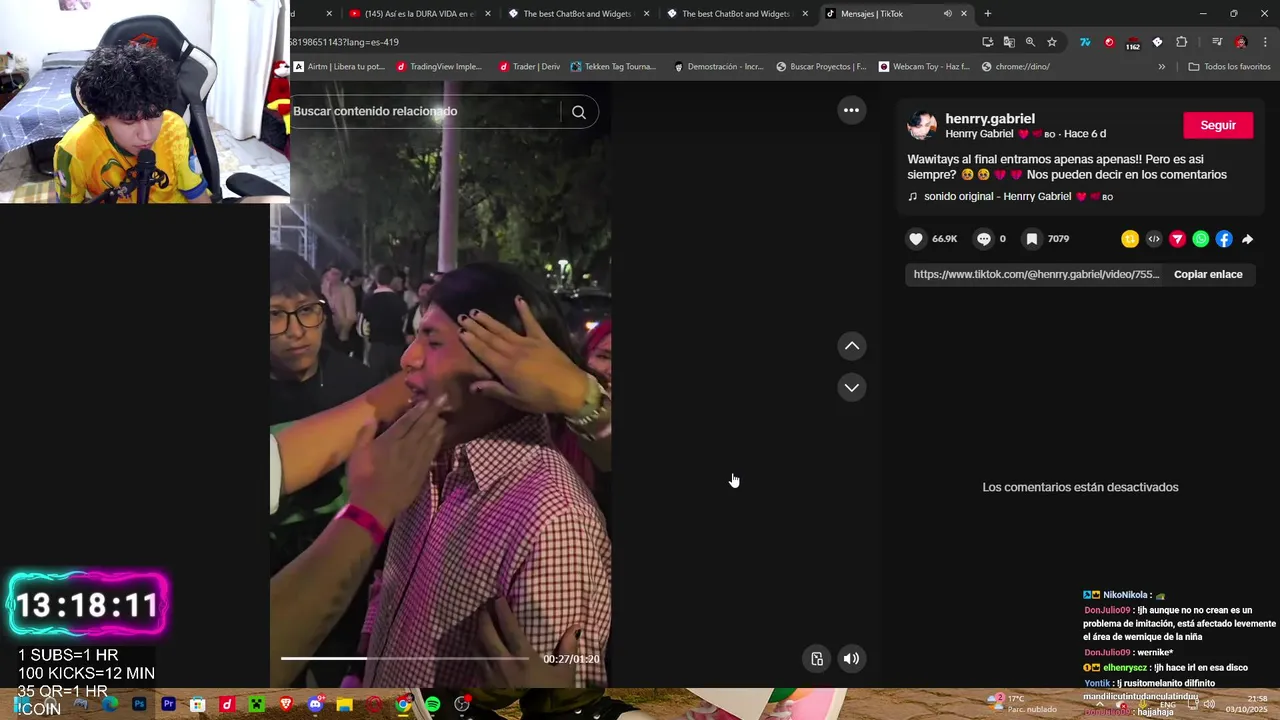Screen dimensions: 1280x720
Task: Open the Chrome three-dot menu
Action: 1265,42
